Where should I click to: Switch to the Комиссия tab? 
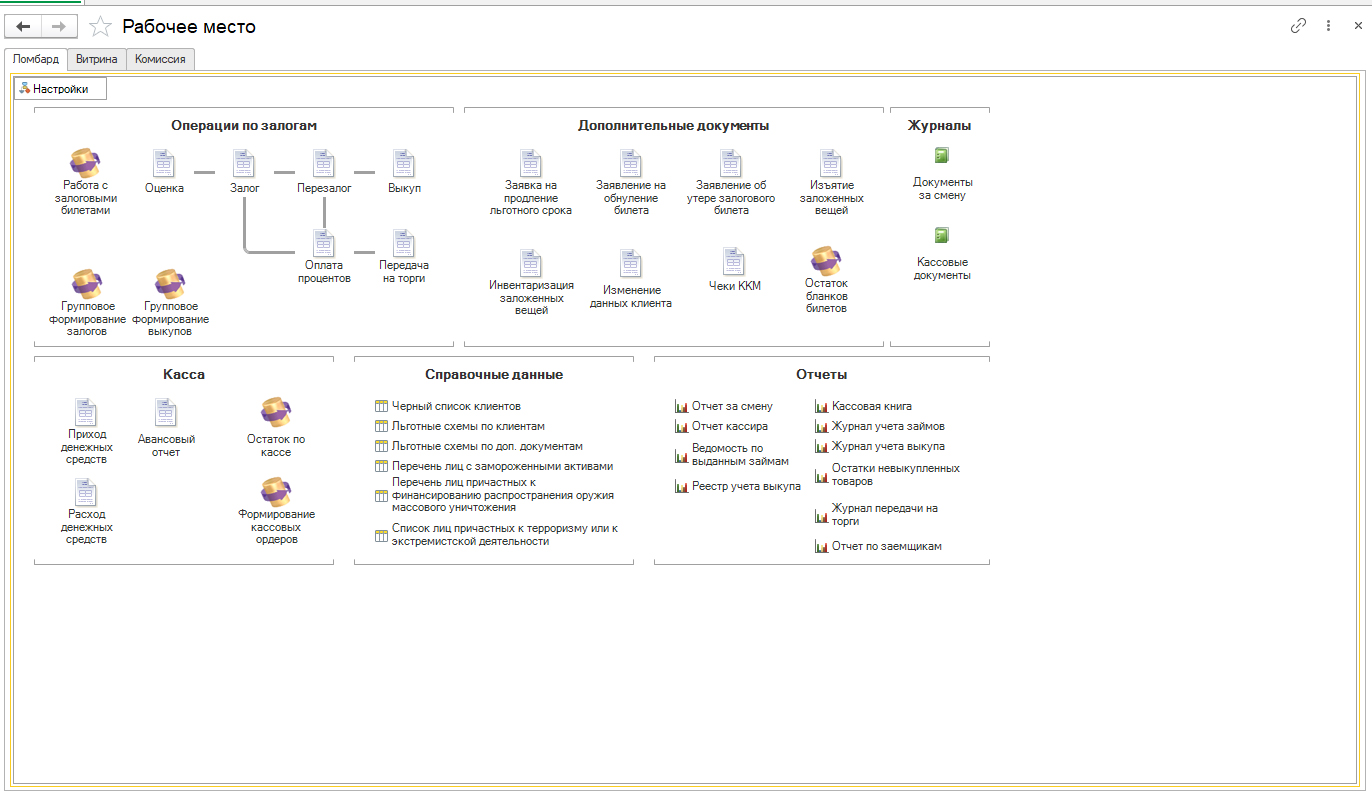[160, 59]
